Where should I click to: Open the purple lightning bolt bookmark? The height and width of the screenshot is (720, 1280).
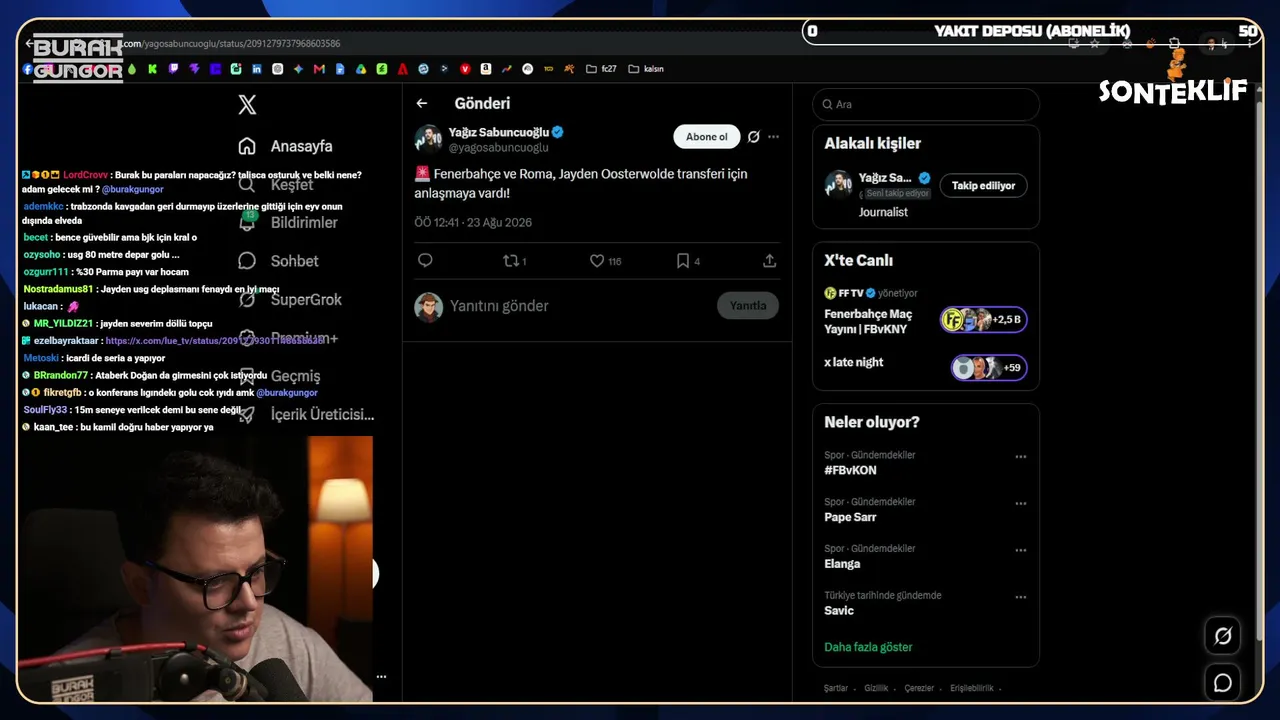coord(194,69)
